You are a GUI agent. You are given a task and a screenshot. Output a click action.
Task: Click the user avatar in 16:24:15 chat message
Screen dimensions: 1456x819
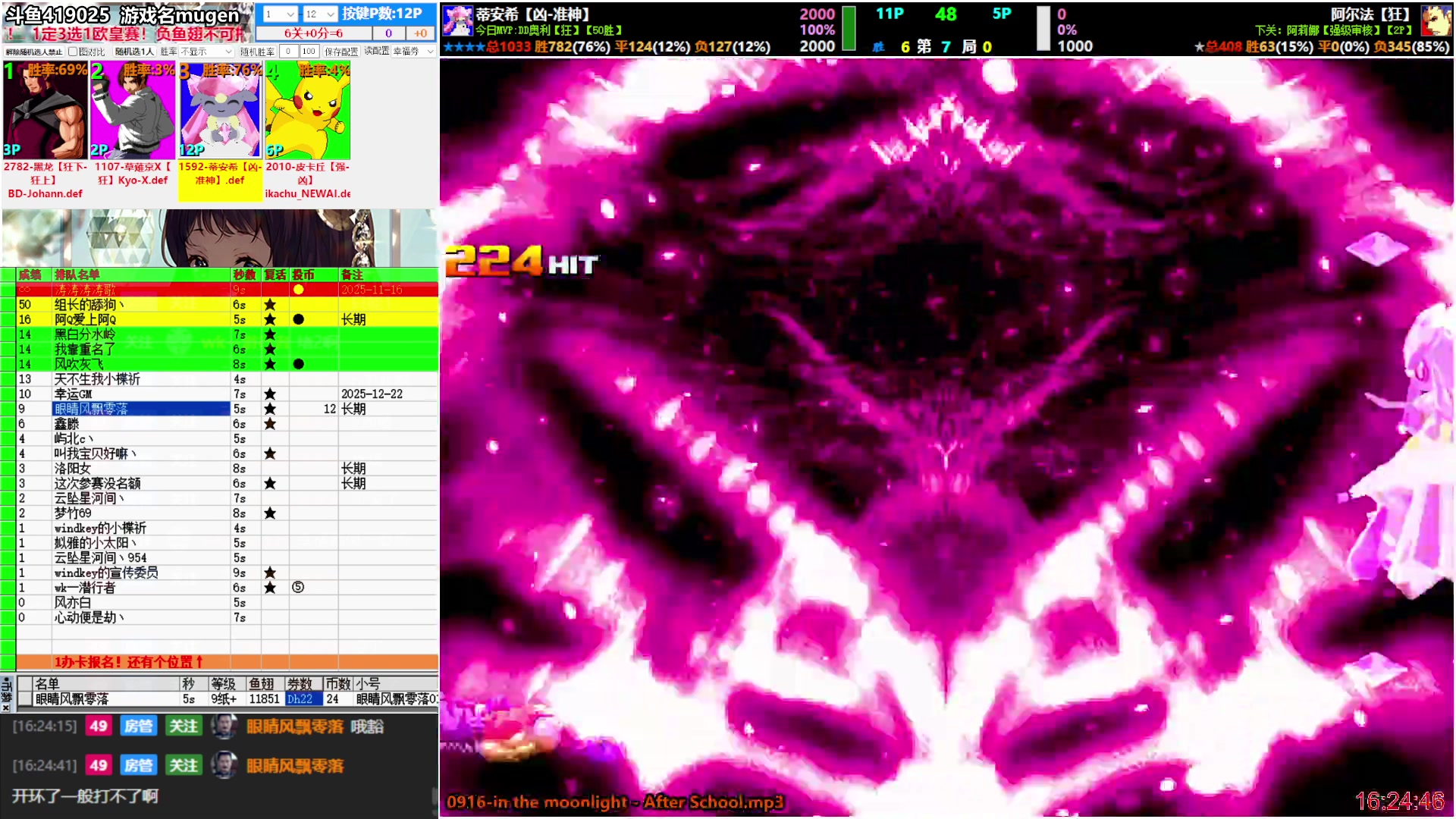pyautogui.click(x=224, y=726)
